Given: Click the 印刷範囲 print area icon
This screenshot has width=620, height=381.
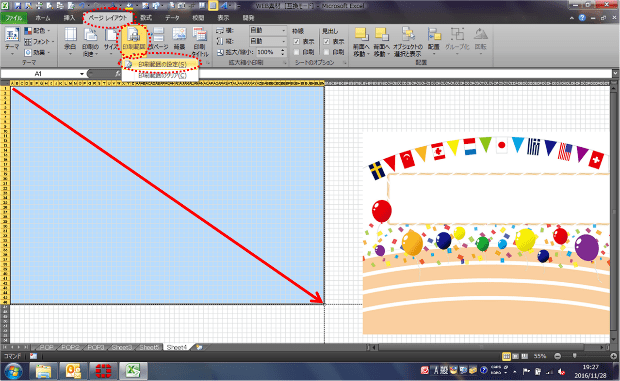Looking at the screenshot, I should point(134,40).
